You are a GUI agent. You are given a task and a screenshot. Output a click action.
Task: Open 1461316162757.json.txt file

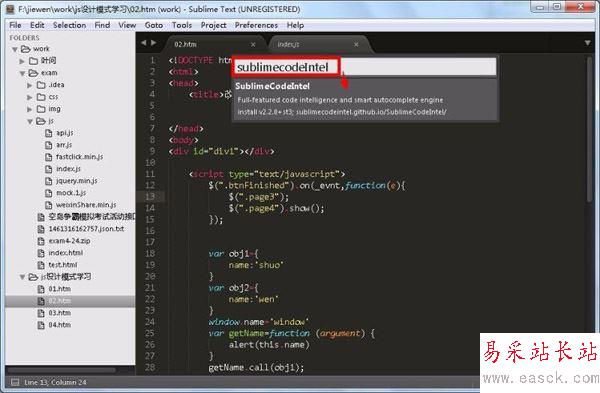coord(86,229)
